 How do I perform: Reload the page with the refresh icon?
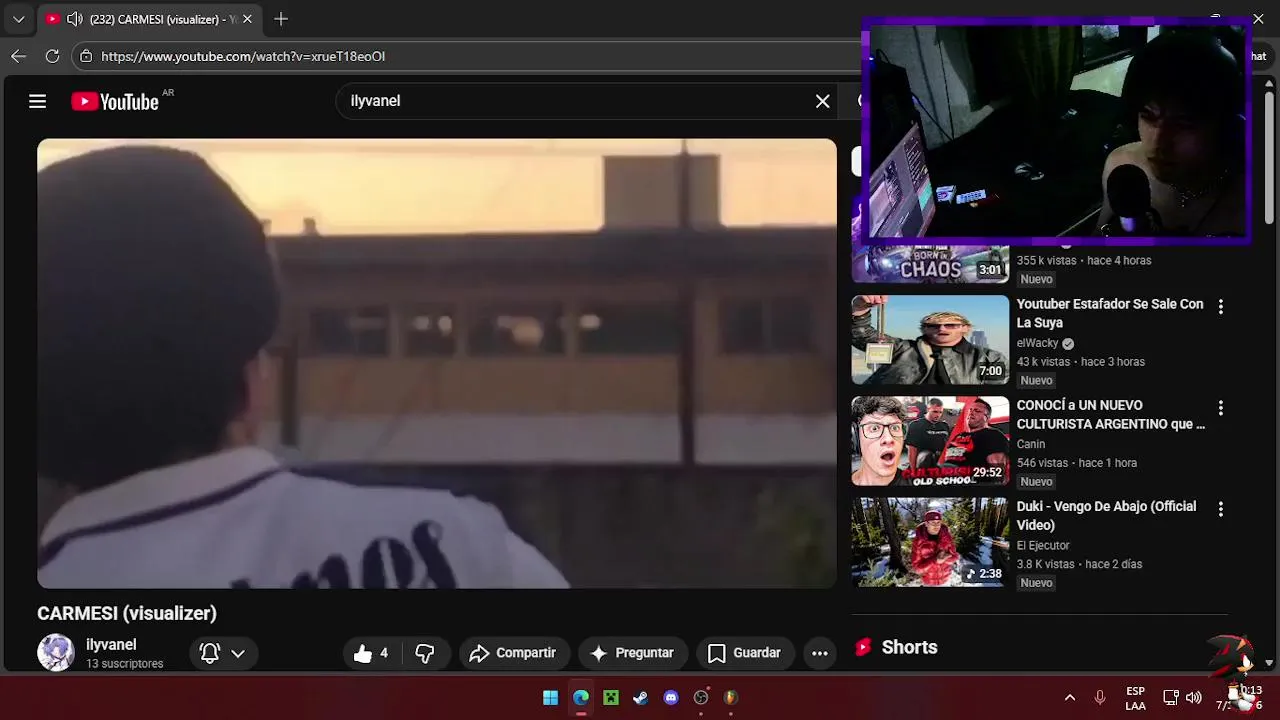(52, 56)
